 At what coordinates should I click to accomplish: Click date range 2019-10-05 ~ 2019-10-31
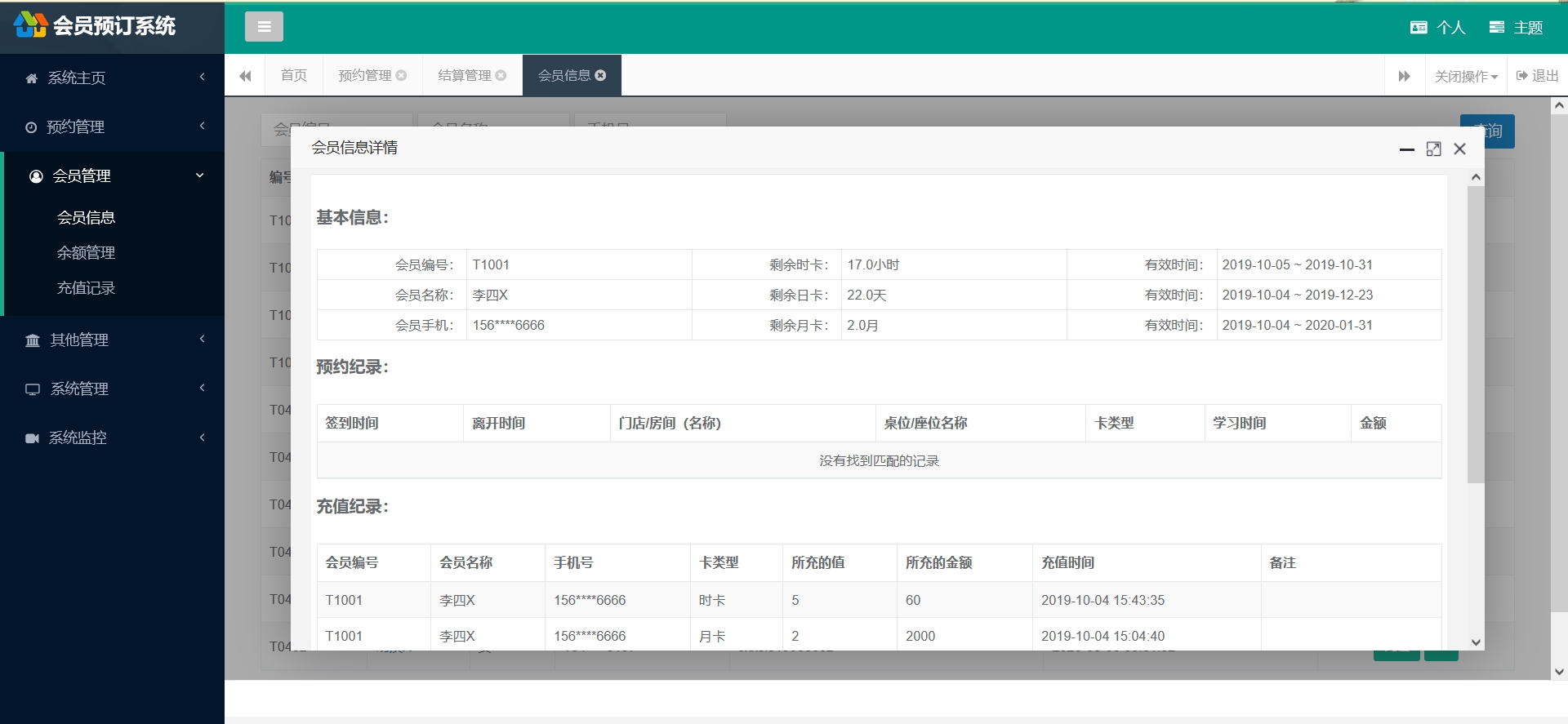click(1297, 264)
